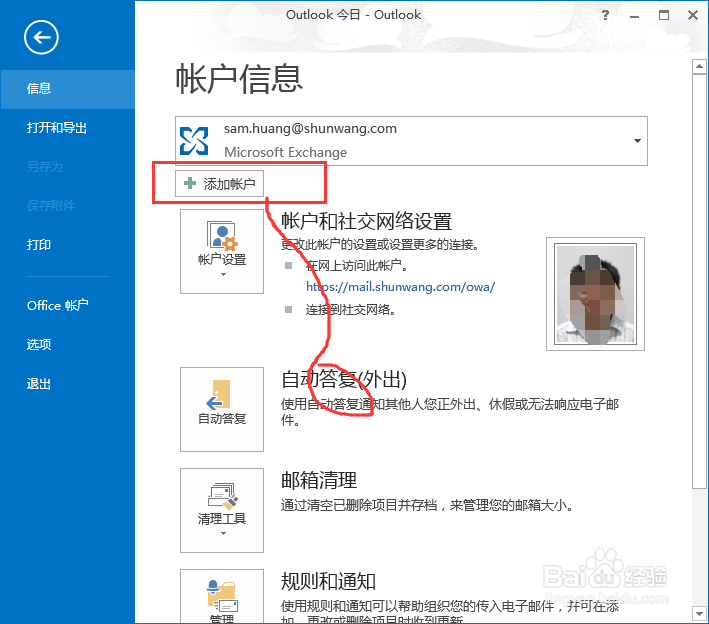Open the 清理工具 dropdown button
The height and width of the screenshot is (624, 709).
click(222, 510)
